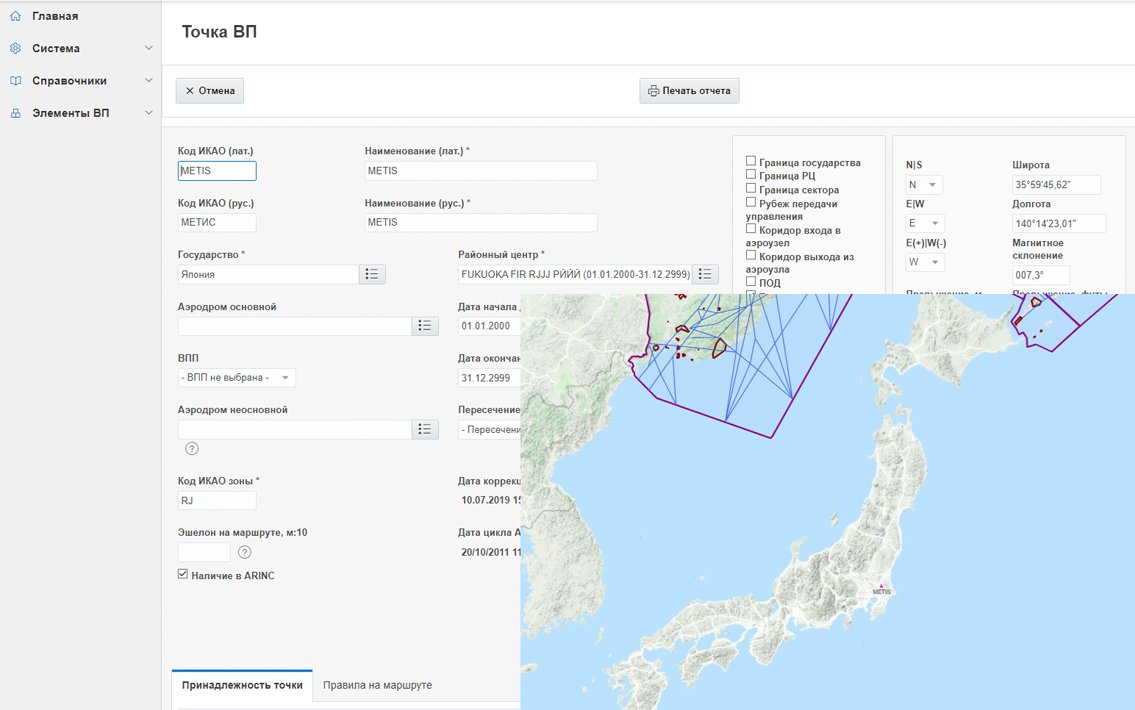Click help icon under Аэродром неосновной
1135x710 pixels.
tap(192, 448)
